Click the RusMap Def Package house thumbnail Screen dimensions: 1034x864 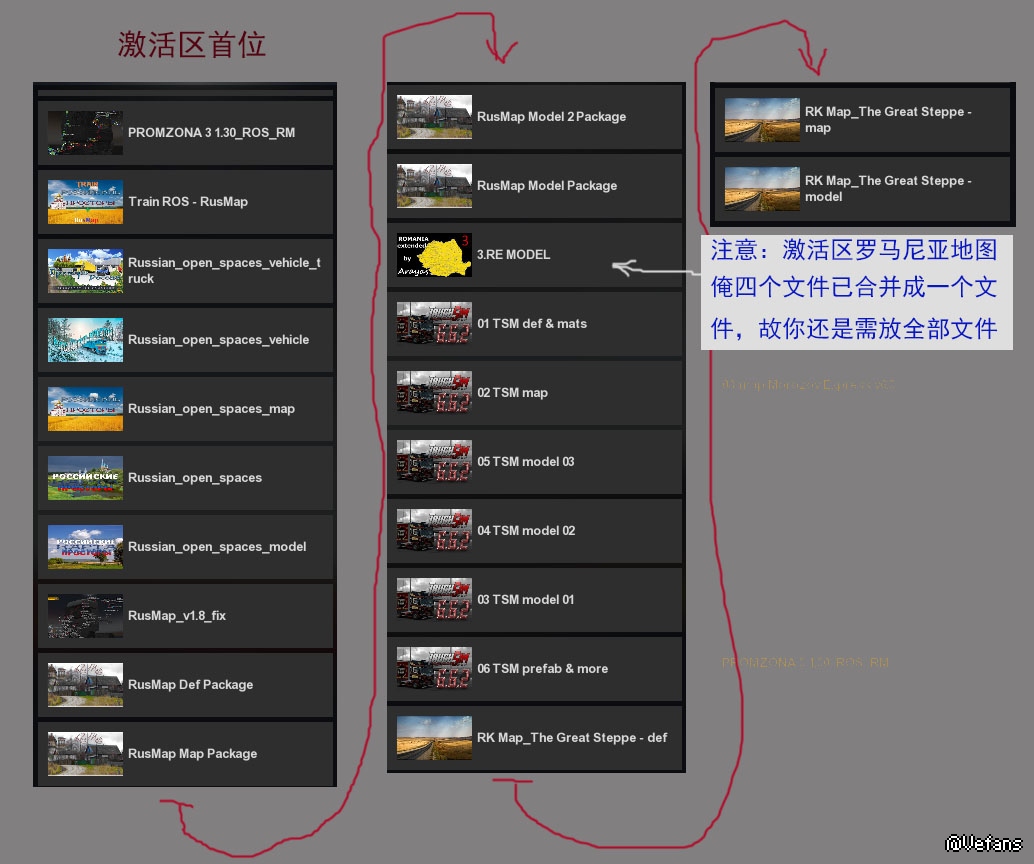coord(85,685)
